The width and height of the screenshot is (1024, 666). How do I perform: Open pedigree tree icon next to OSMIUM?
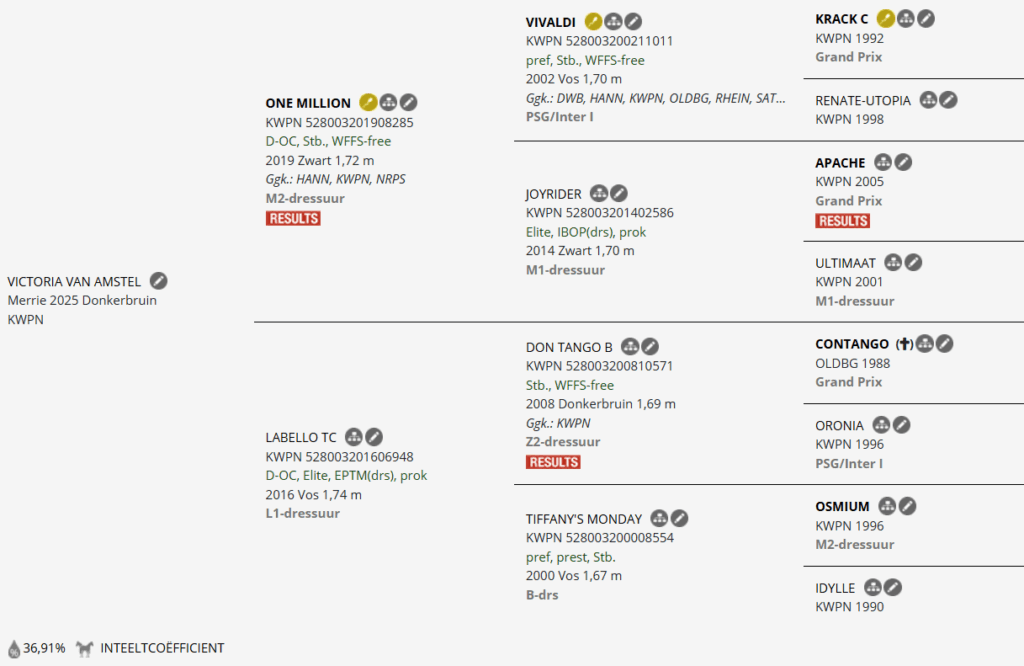click(887, 506)
